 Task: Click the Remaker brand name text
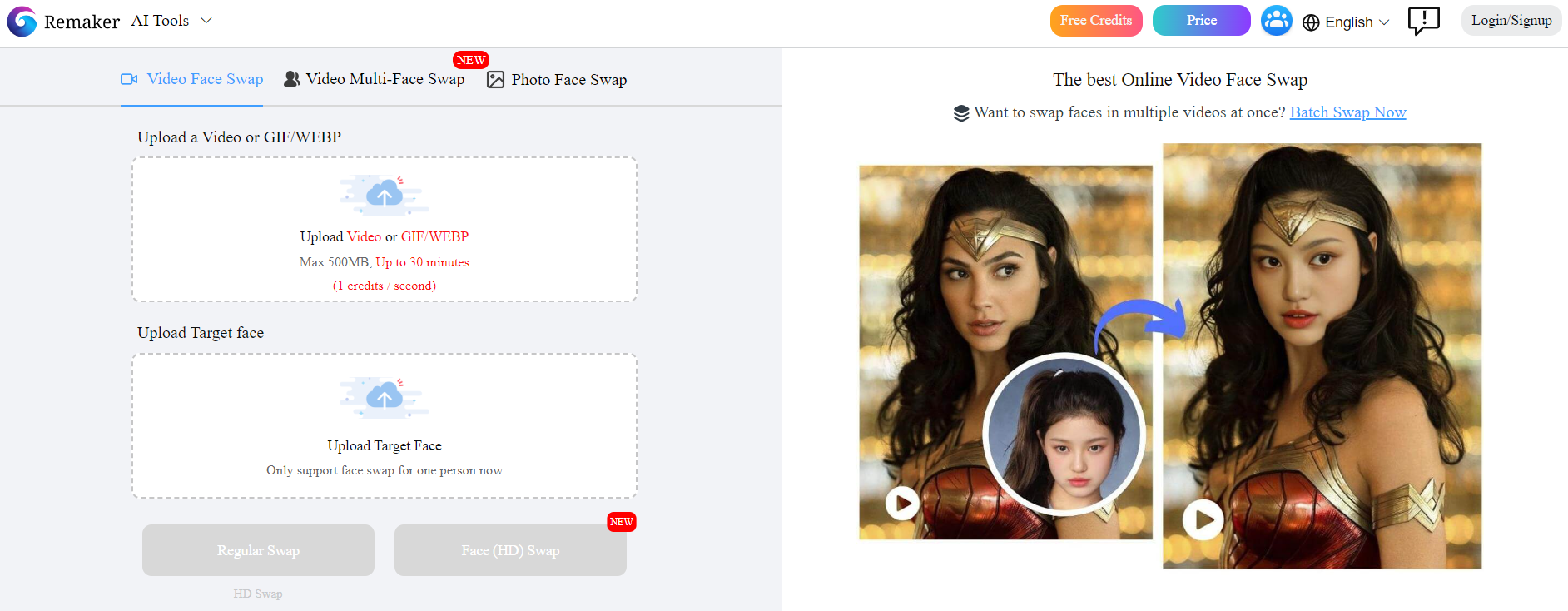coord(82,22)
